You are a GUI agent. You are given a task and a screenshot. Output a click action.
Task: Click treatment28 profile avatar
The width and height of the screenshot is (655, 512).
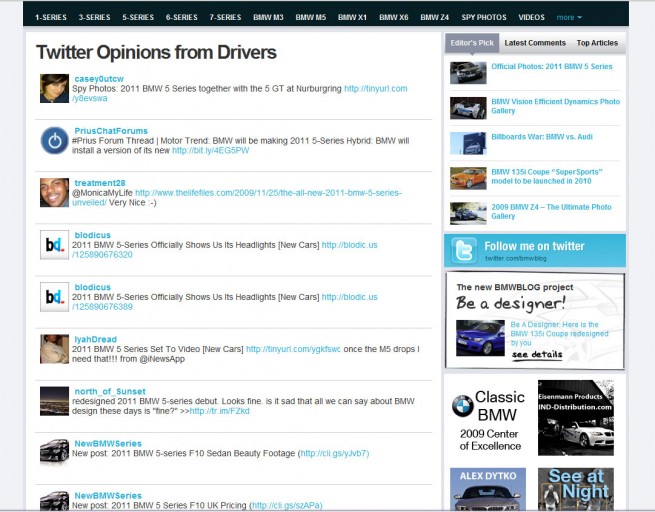tap(54, 193)
